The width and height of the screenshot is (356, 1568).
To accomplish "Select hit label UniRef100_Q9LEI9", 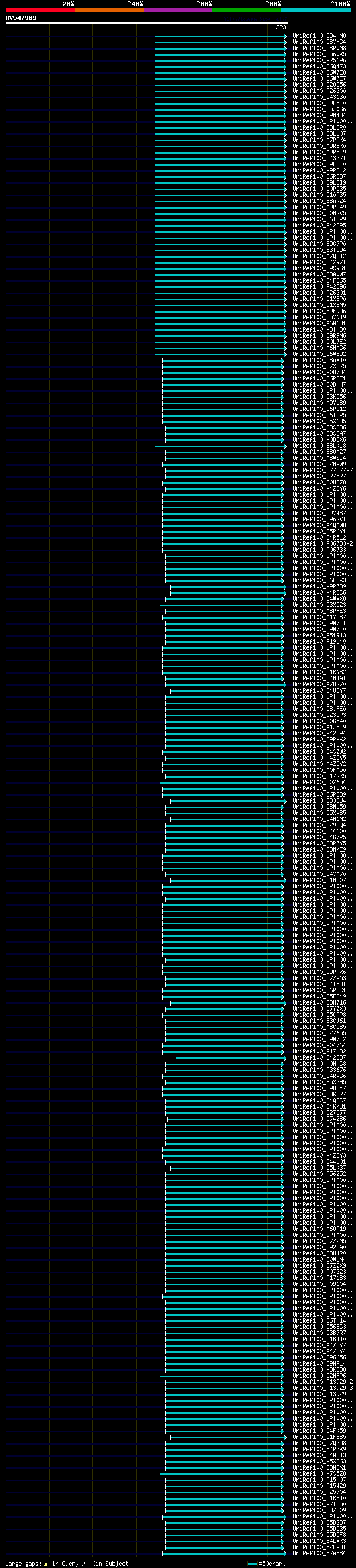I will tap(319, 182).
